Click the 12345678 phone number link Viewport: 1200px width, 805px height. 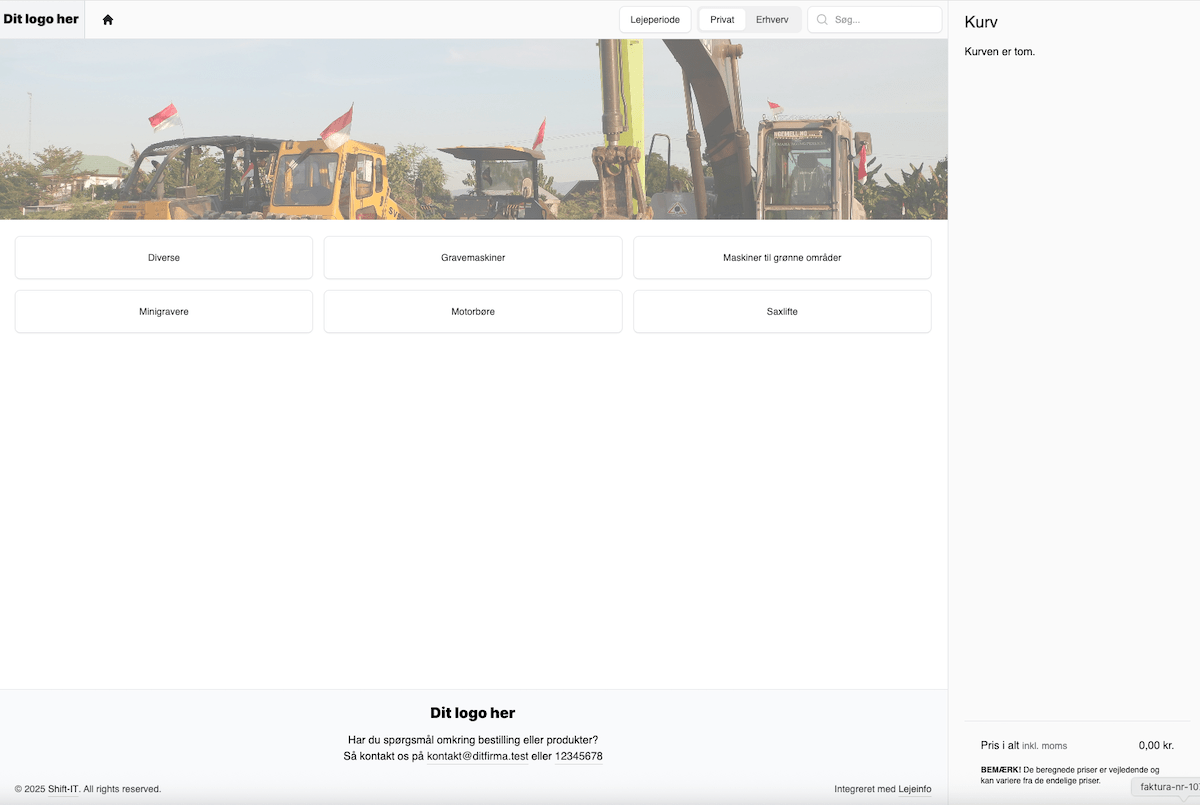pyautogui.click(x=578, y=757)
